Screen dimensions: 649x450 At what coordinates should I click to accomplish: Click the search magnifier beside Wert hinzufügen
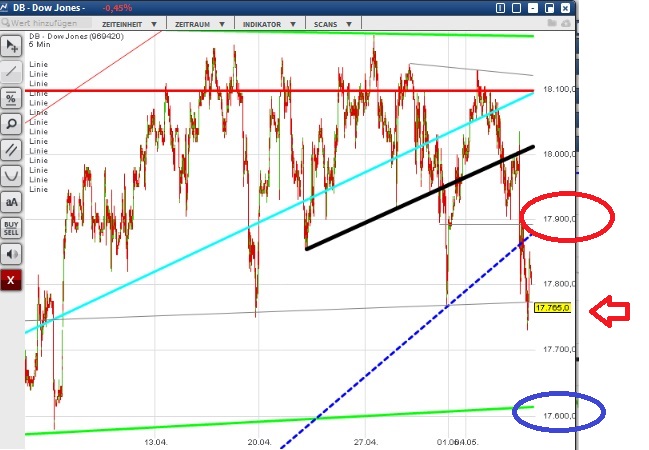click(5, 23)
